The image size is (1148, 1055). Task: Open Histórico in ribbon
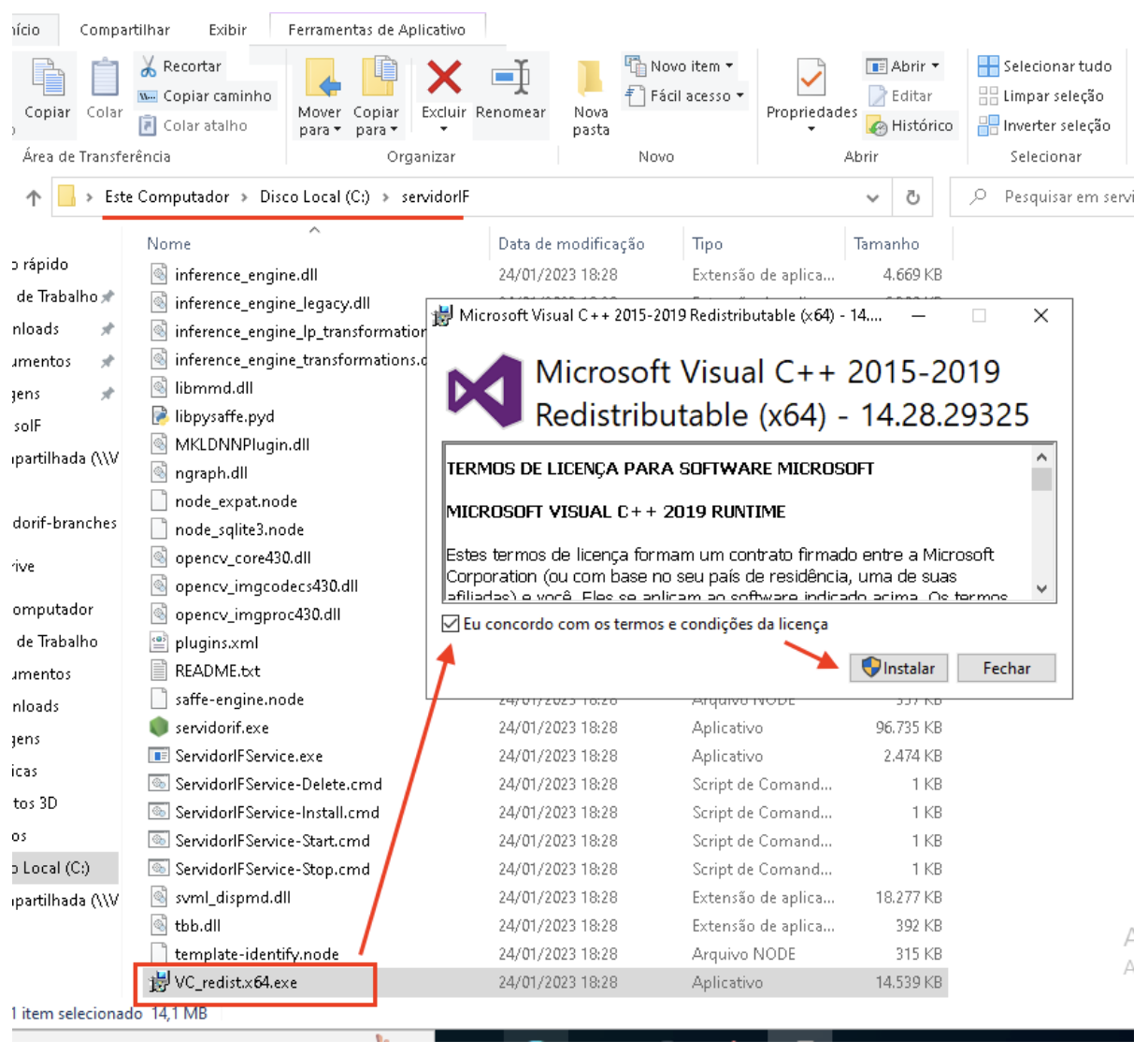(910, 125)
